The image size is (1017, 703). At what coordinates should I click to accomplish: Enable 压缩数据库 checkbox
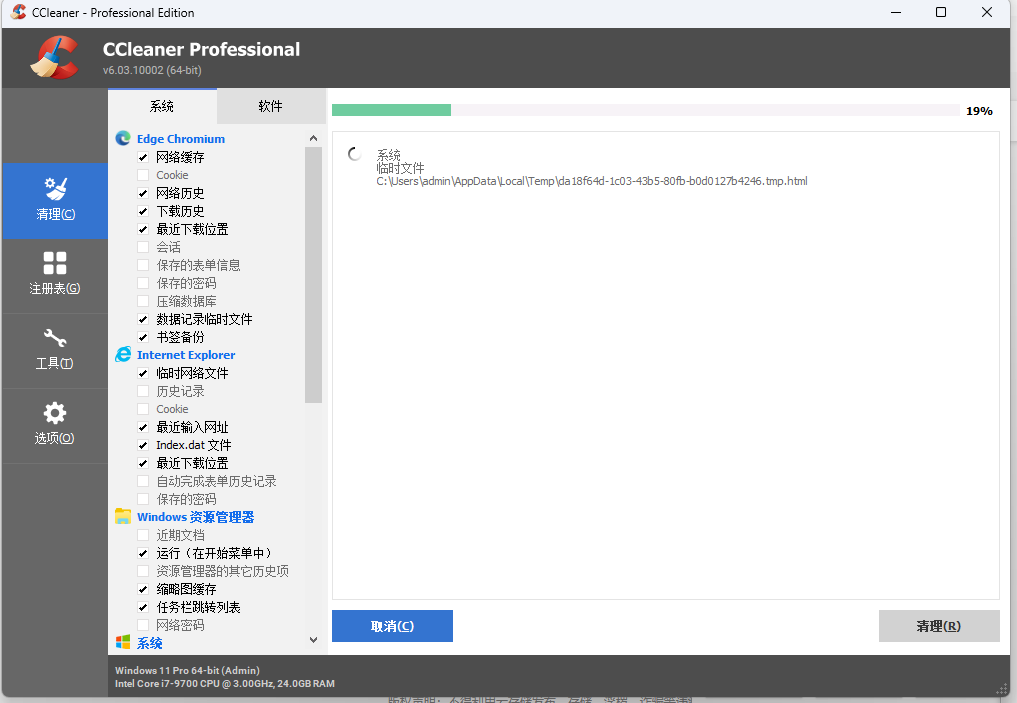click(x=143, y=301)
